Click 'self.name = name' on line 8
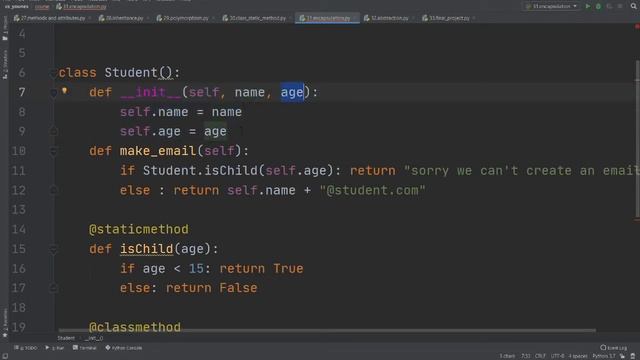This screenshot has width=640, height=360. click(x=181, y=112)
